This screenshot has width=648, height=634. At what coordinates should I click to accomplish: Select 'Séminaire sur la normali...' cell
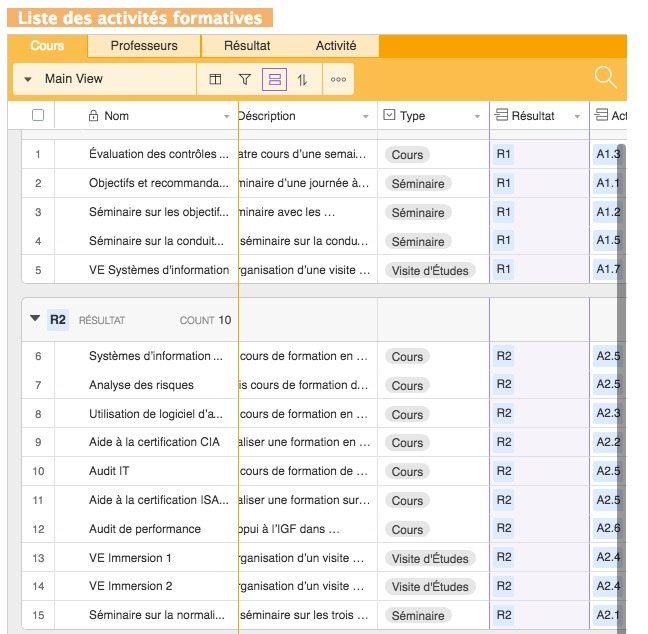point(146,615)
